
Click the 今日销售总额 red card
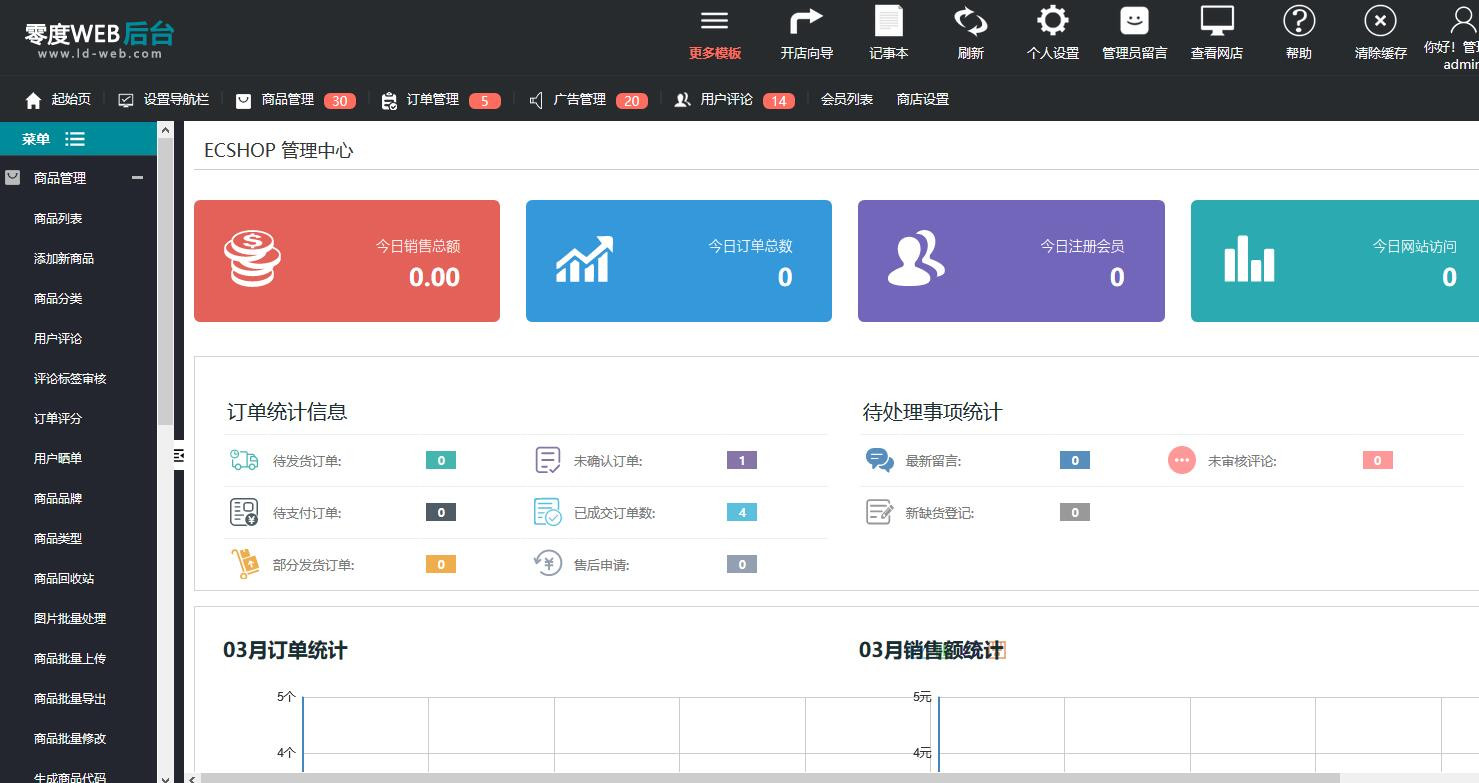(x=346, y=261)
